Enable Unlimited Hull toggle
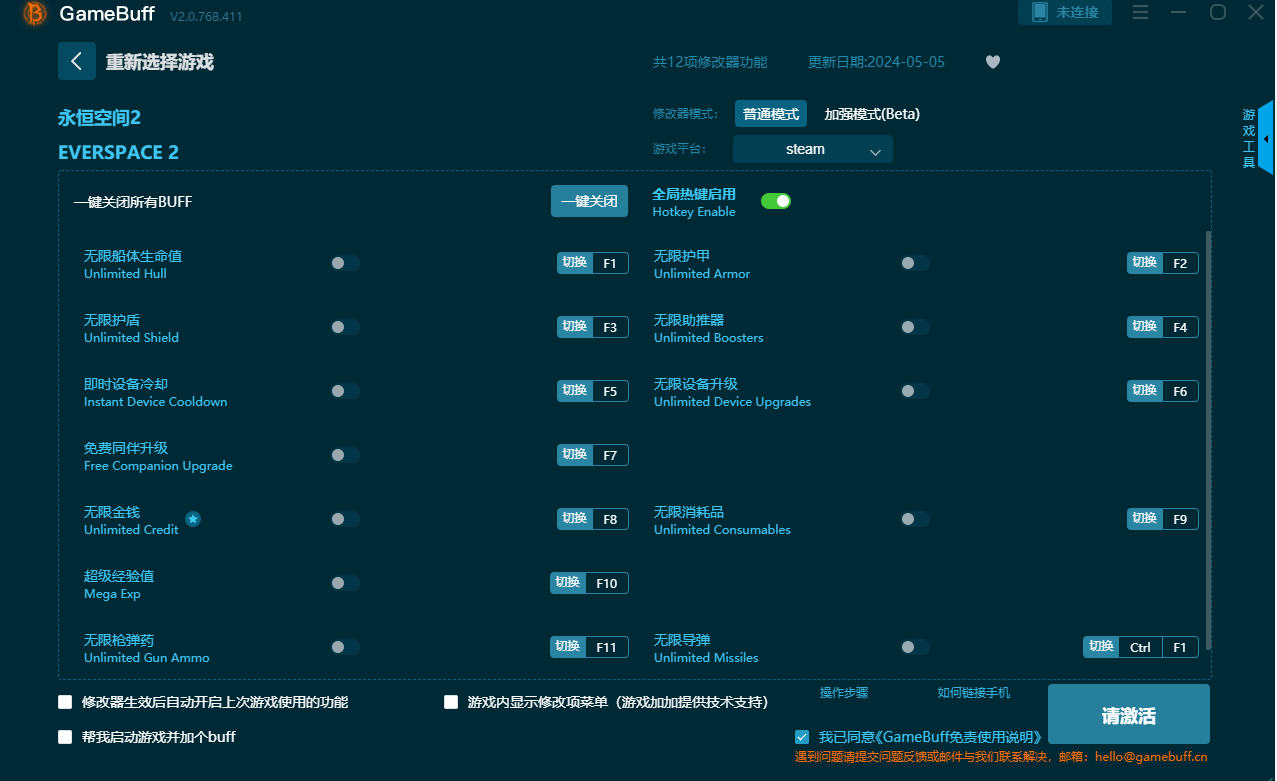 (x=345, y=263)
